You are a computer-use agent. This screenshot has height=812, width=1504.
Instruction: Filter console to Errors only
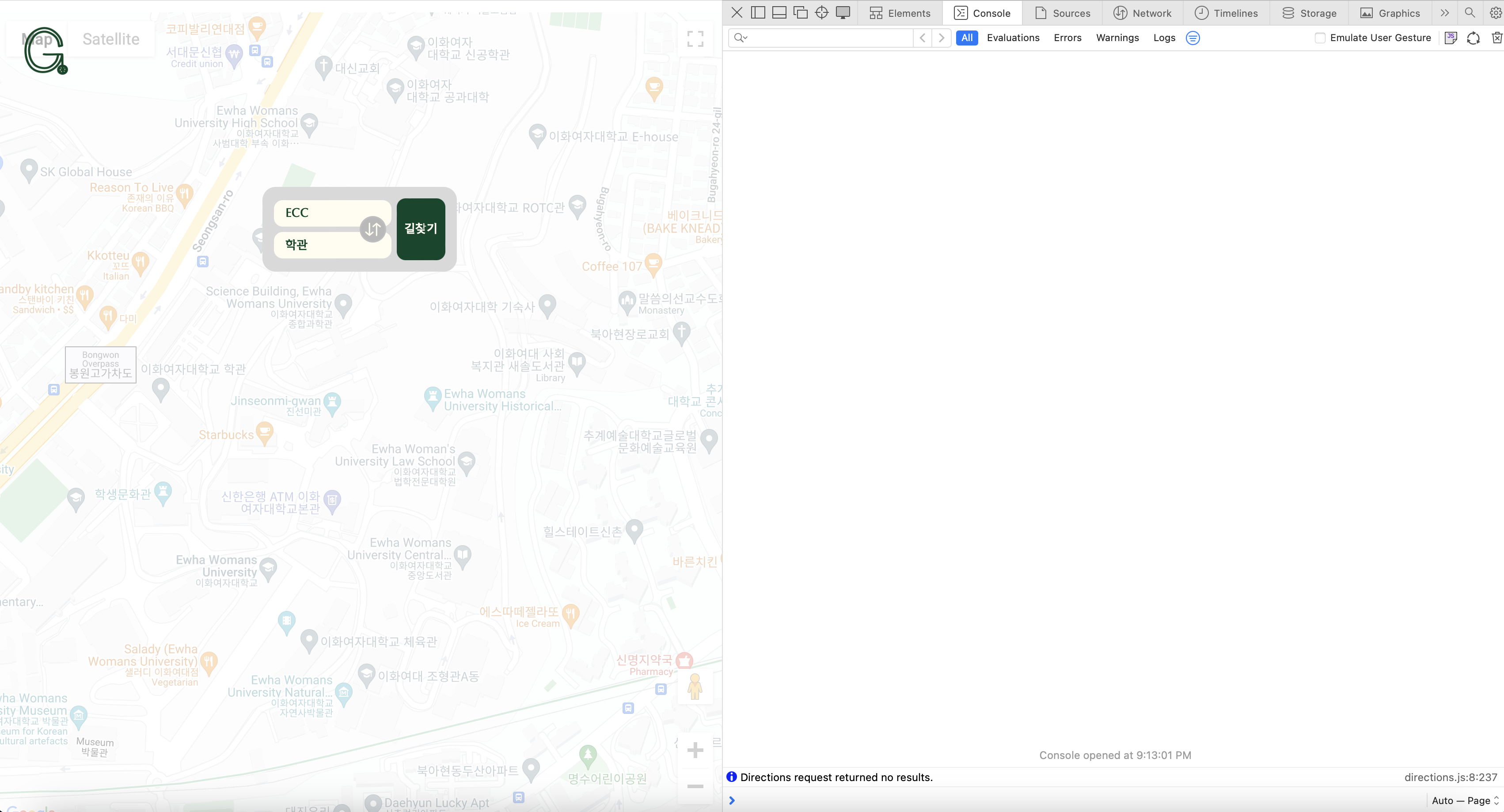(x=1067, y=38)
